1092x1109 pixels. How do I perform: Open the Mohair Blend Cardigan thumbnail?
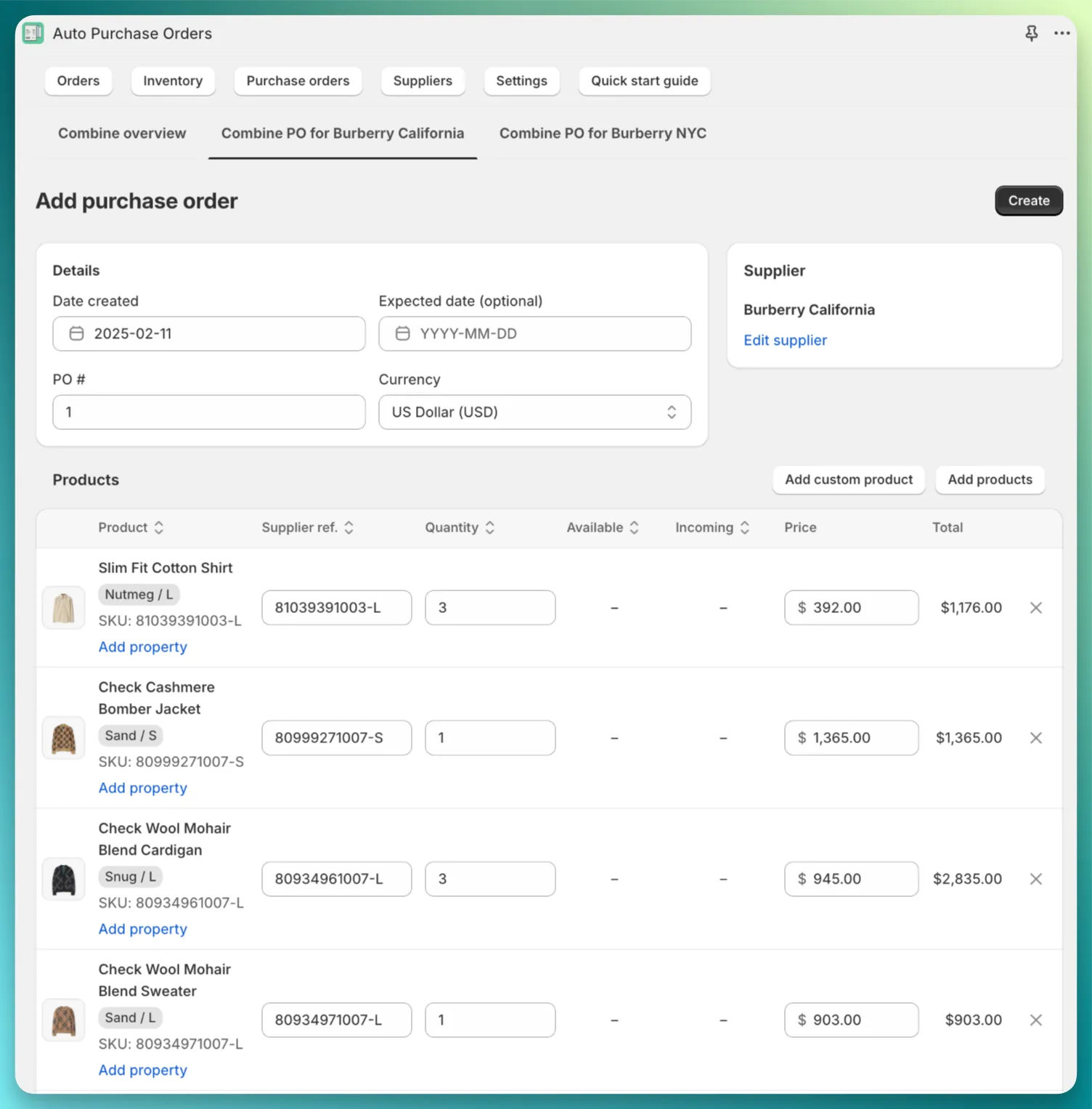click(x=63, y=879)
